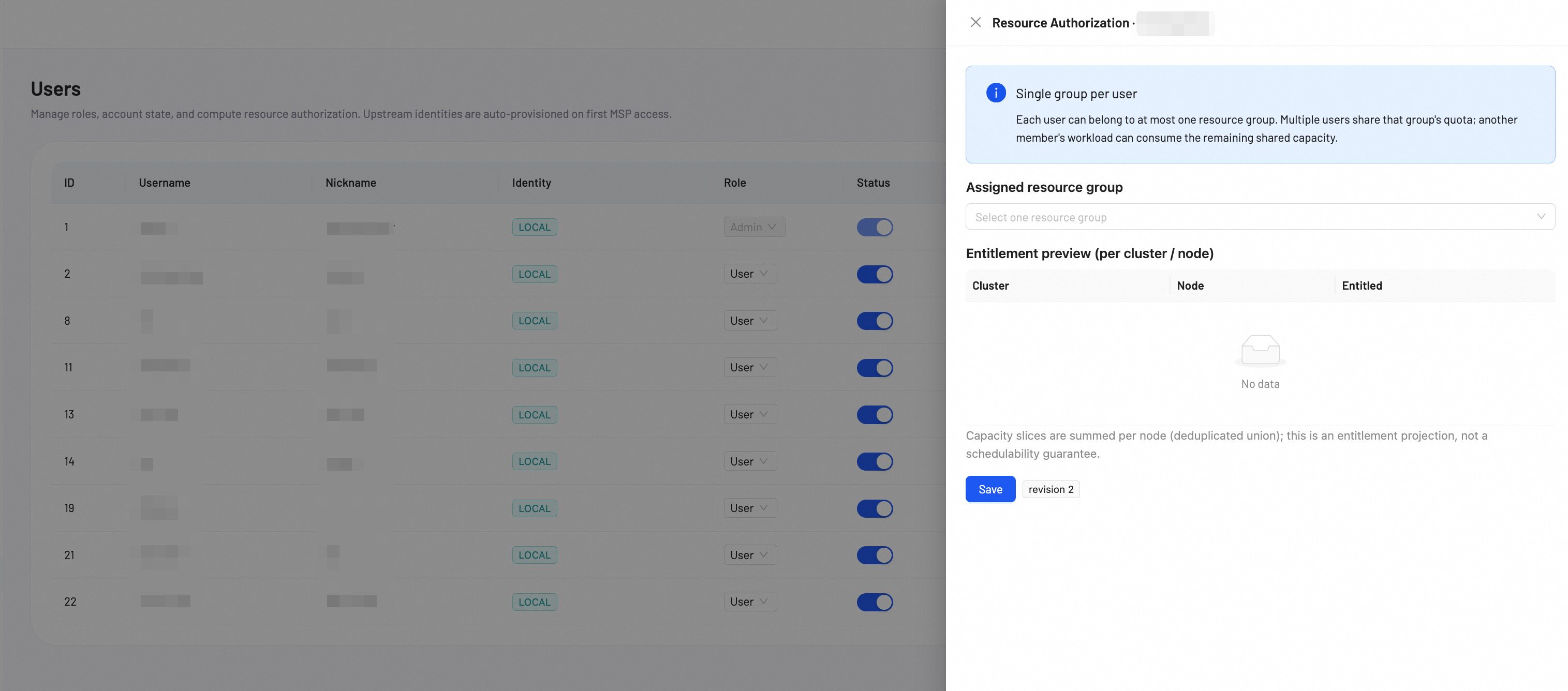Open the resource group selector

coord(1260,217)
